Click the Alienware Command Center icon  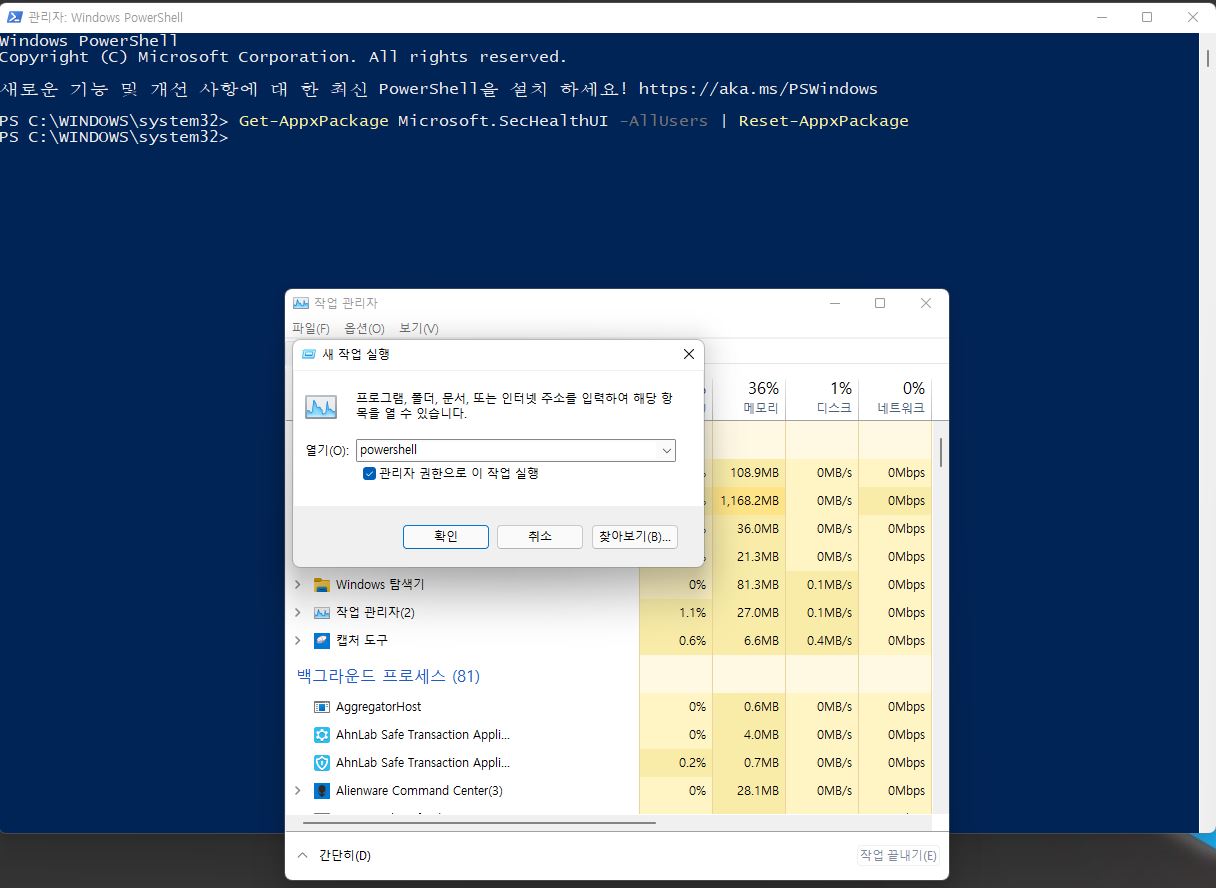(x=322, y=791)
